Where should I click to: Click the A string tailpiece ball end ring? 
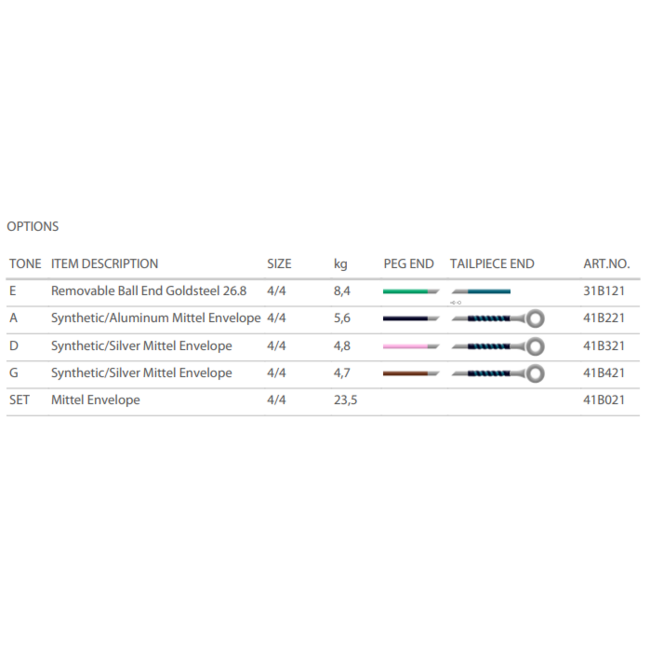[535, 319]
